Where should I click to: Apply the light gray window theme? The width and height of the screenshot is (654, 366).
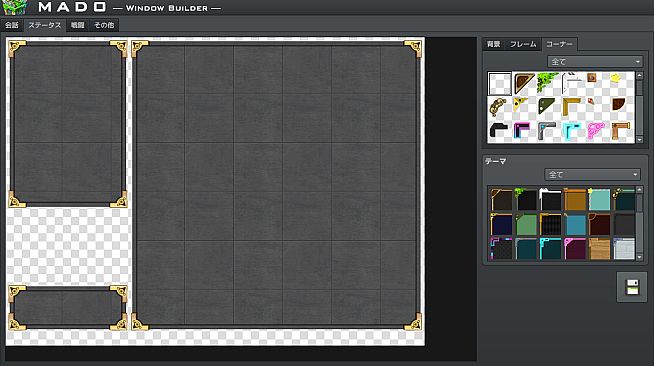click(x=624, y=249)
